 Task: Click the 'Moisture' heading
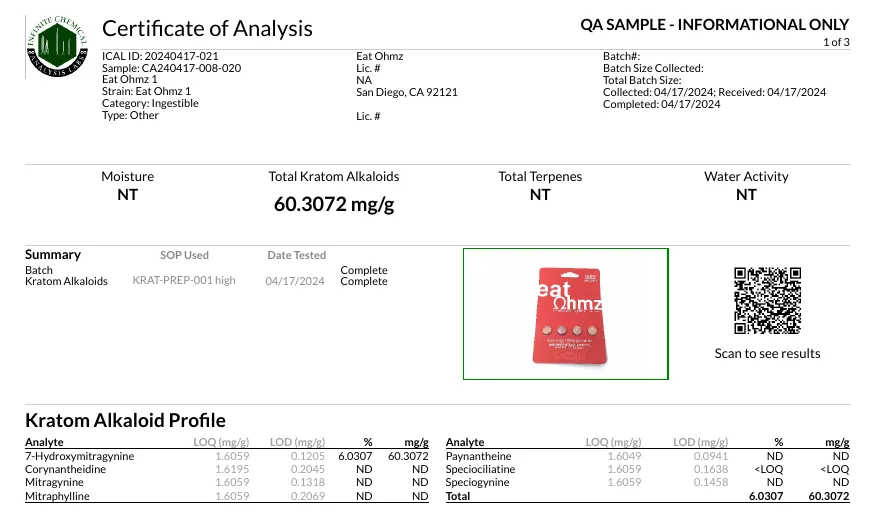click(x=128, y=176)
